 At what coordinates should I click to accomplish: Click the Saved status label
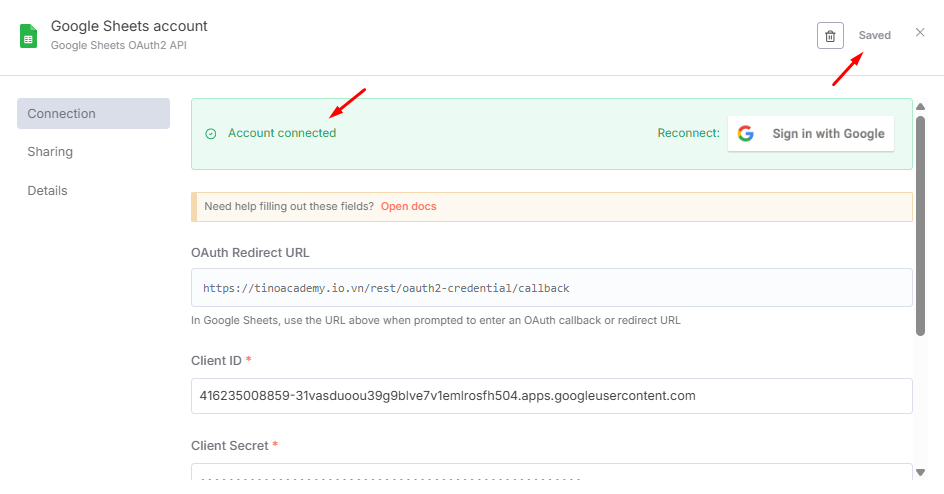(874, 36)
